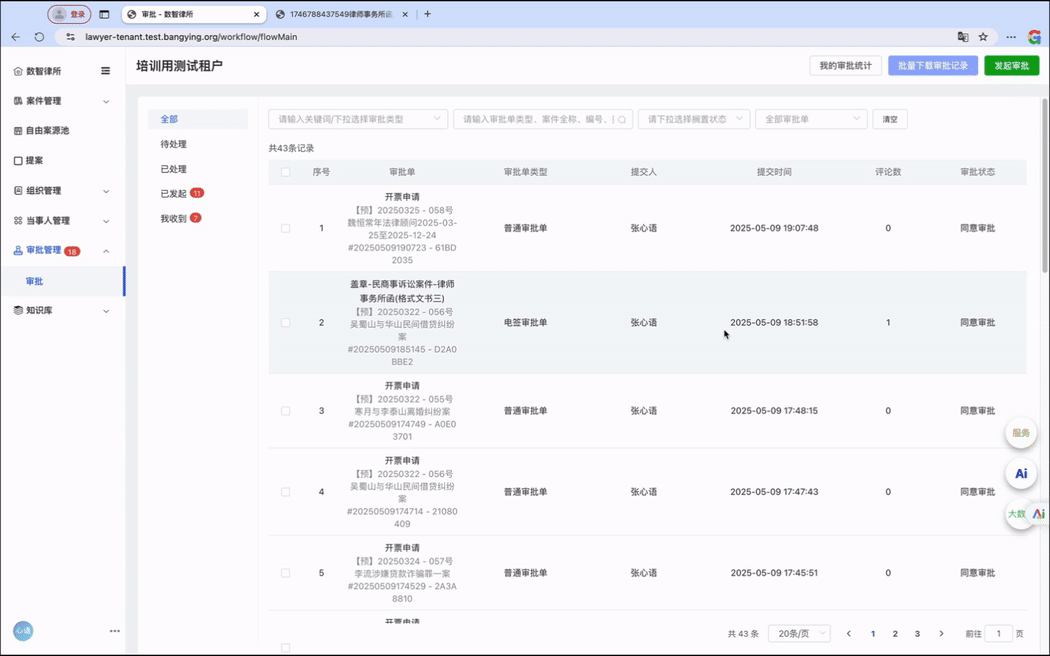Reload the page
Image resolution: width=1050 pixels, height=656 pixels.
40,37
